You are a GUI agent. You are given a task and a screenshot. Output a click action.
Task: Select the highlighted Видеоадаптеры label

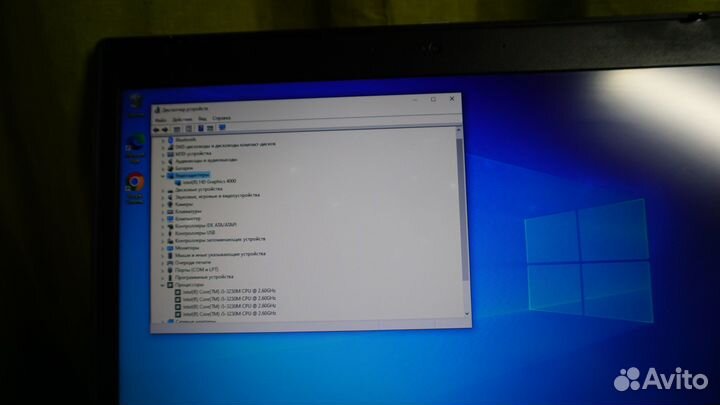(192, 175)
